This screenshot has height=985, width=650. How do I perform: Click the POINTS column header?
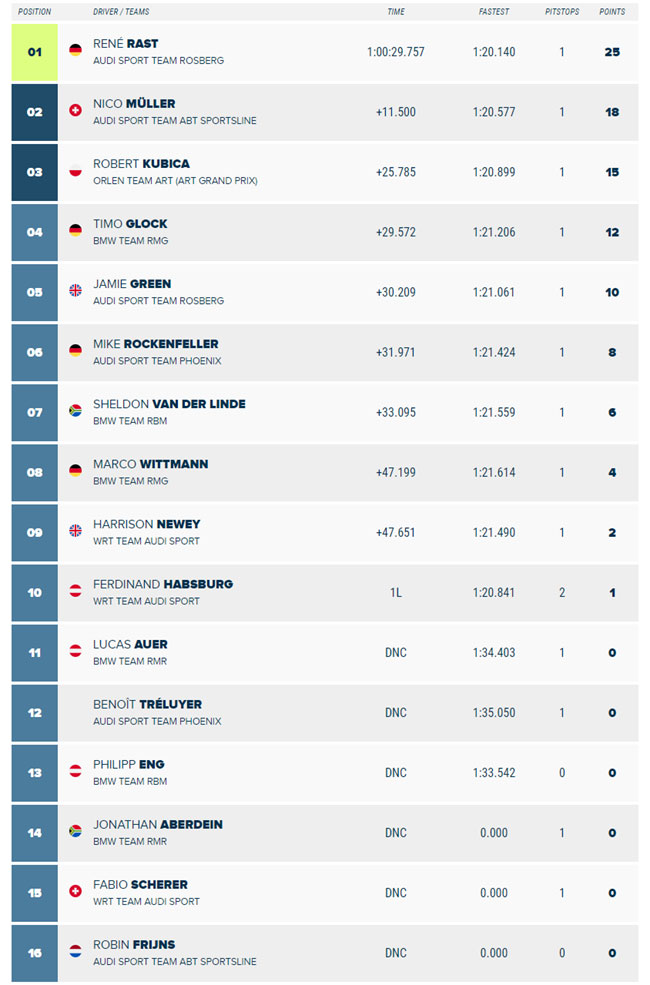tap(612, 11)
